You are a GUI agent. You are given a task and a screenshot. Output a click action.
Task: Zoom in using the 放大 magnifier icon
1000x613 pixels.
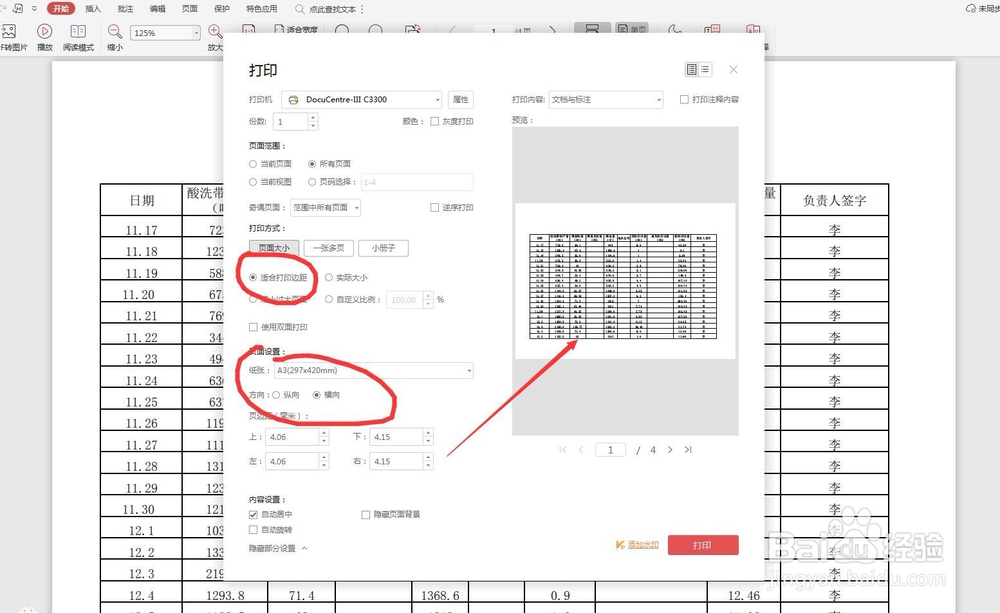(214, 30)
